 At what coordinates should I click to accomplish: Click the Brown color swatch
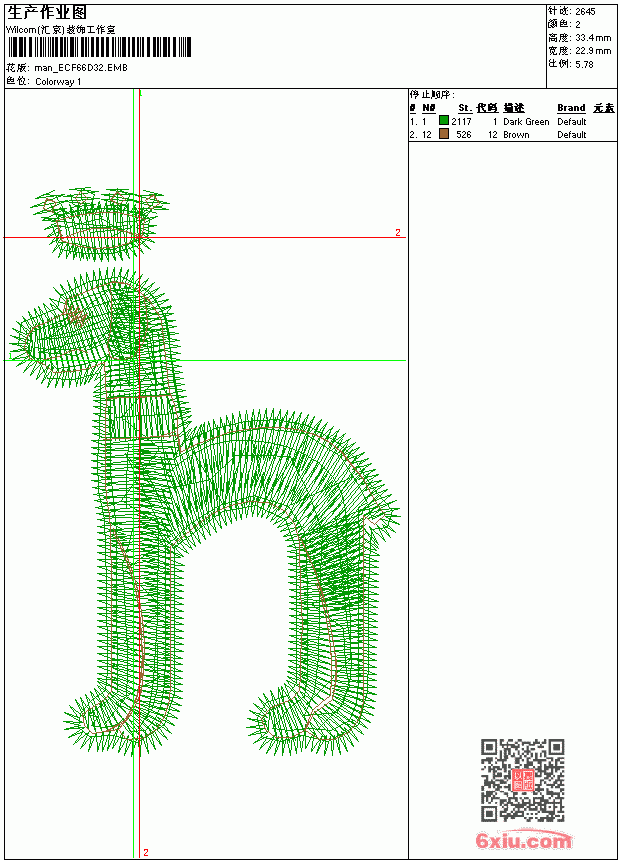pos(444,133)
